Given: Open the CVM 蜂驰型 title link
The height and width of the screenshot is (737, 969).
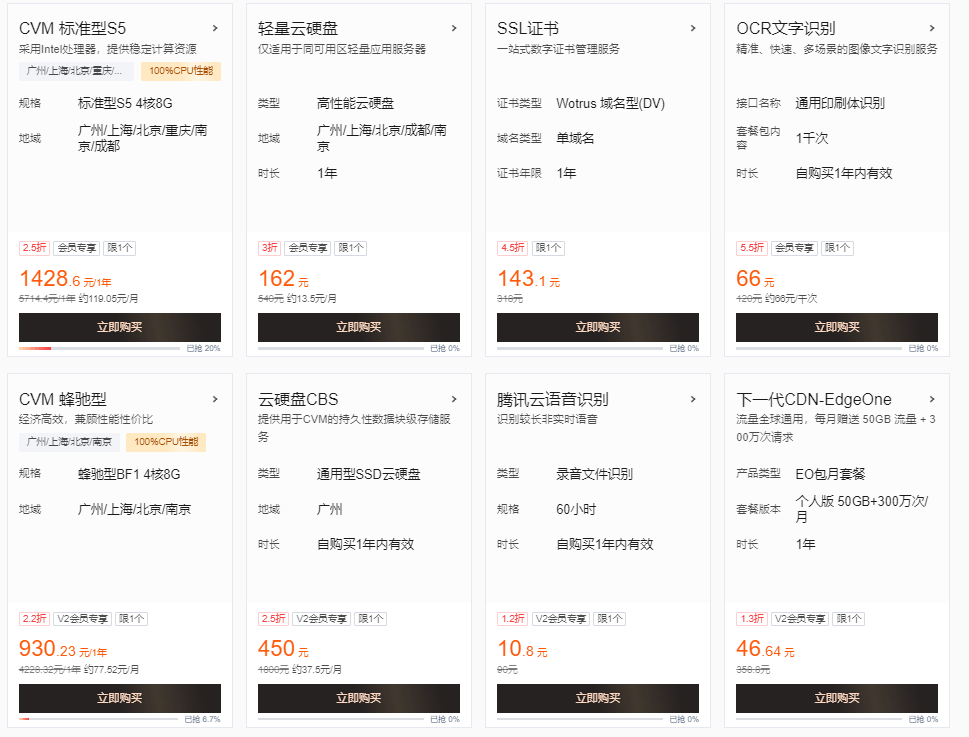Looking at the screenshot, I should point(63,399).
